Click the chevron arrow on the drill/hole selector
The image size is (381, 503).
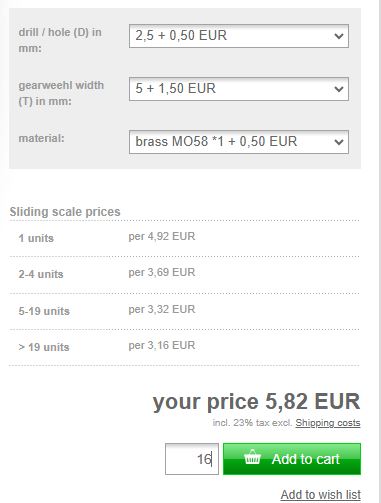click(339, 36)
